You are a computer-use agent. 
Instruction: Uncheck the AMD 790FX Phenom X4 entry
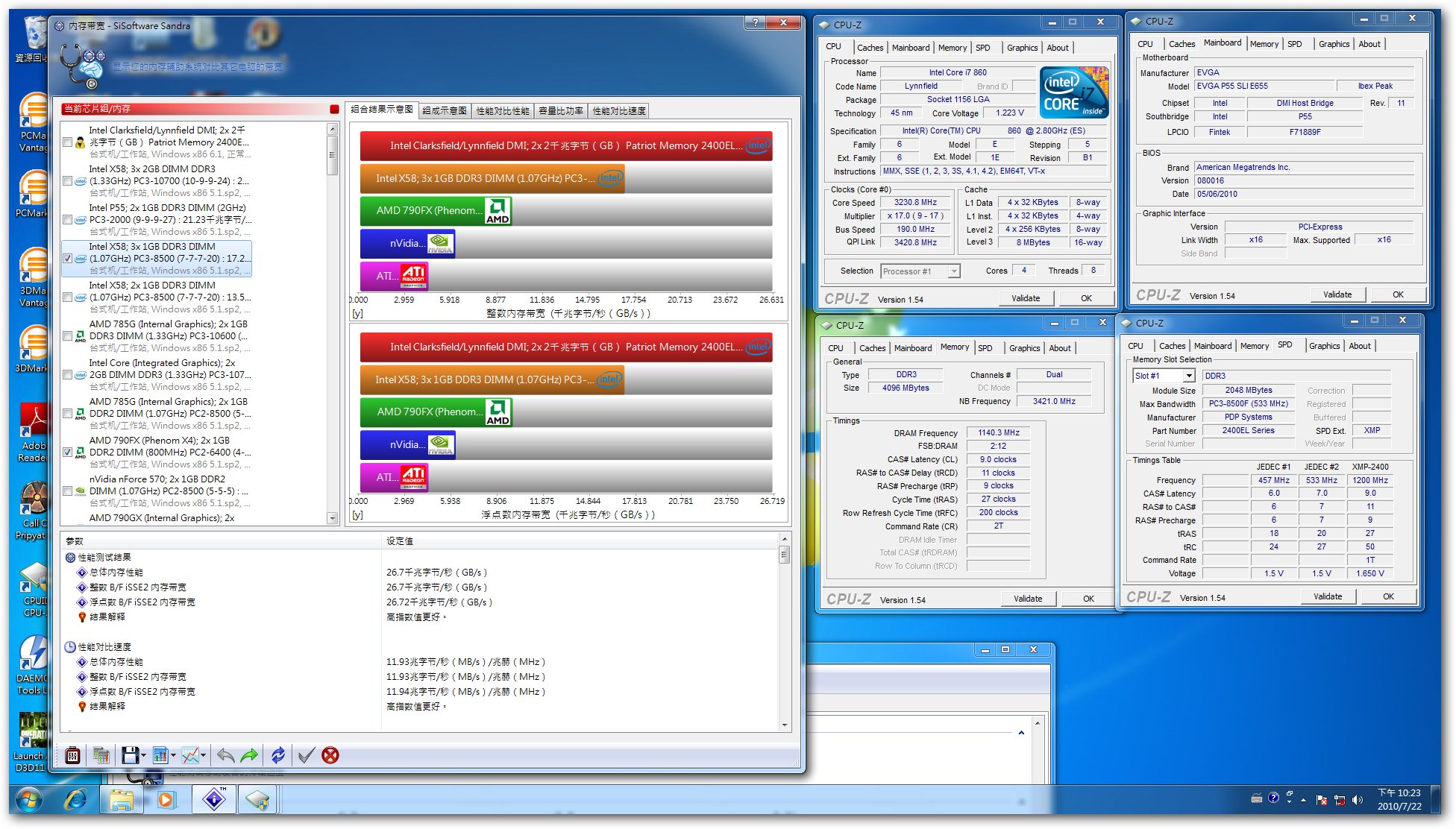[x=68, y=453]
